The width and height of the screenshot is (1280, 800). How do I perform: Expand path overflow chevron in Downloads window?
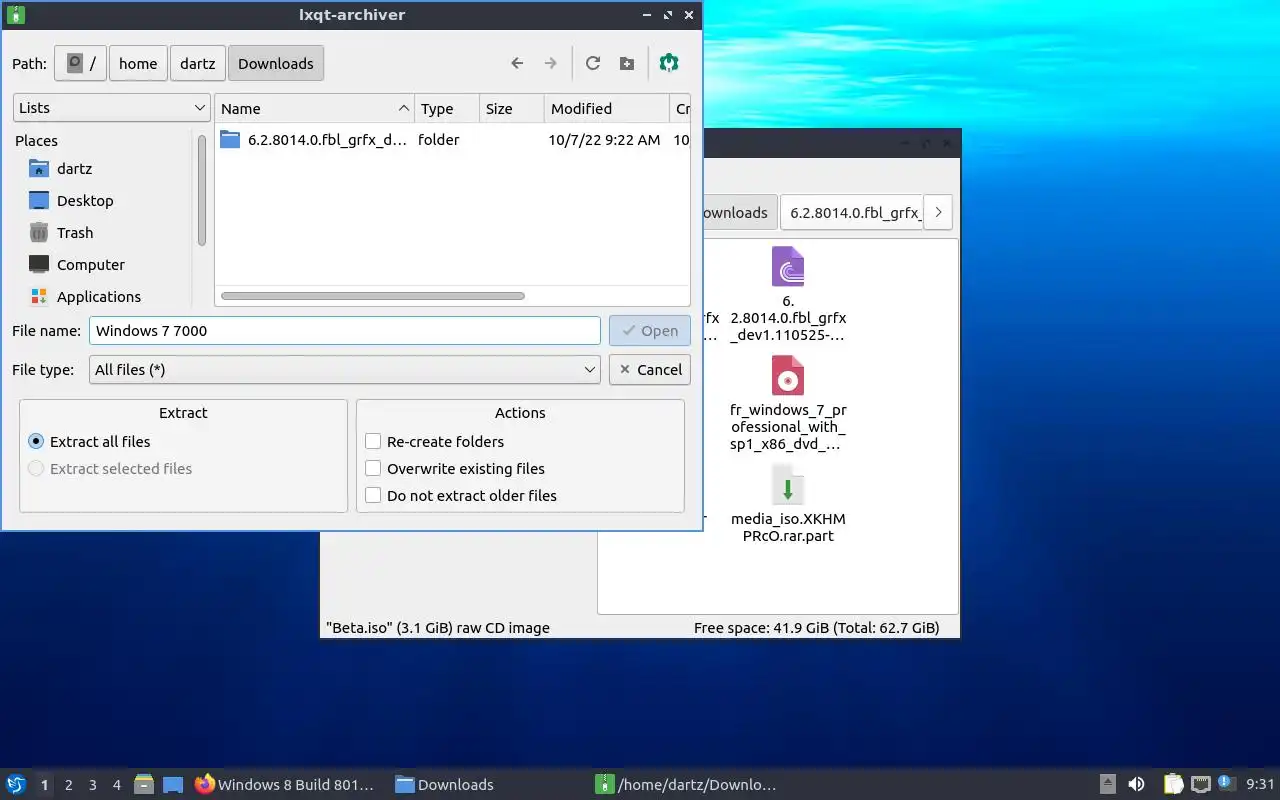(938, 212)
